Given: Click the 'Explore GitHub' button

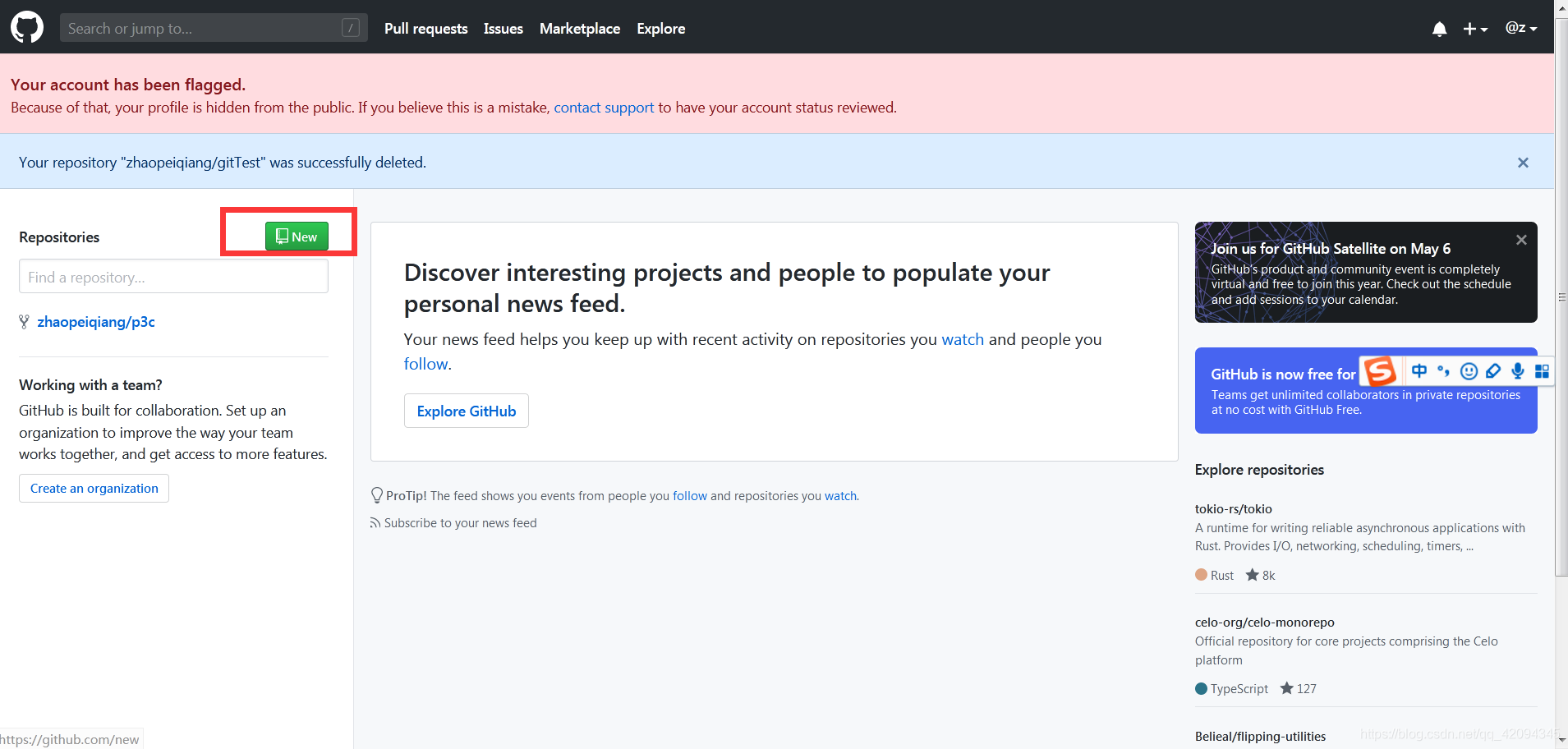Looking at the screenshot, I should point(466,411).
